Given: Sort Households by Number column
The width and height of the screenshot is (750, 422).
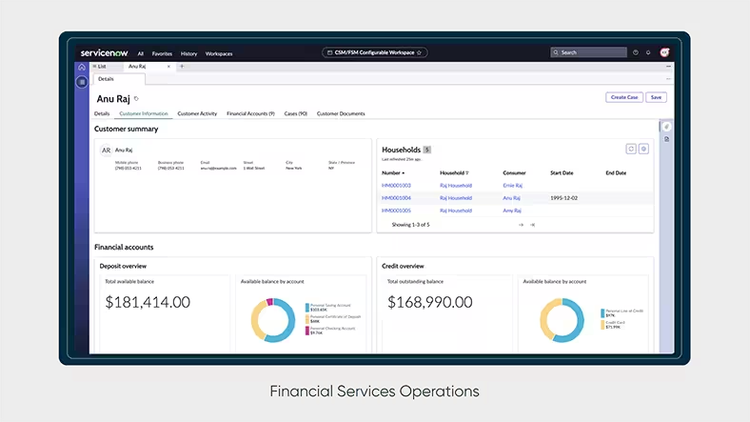Looking at the screenshot, I should [393, 173].
